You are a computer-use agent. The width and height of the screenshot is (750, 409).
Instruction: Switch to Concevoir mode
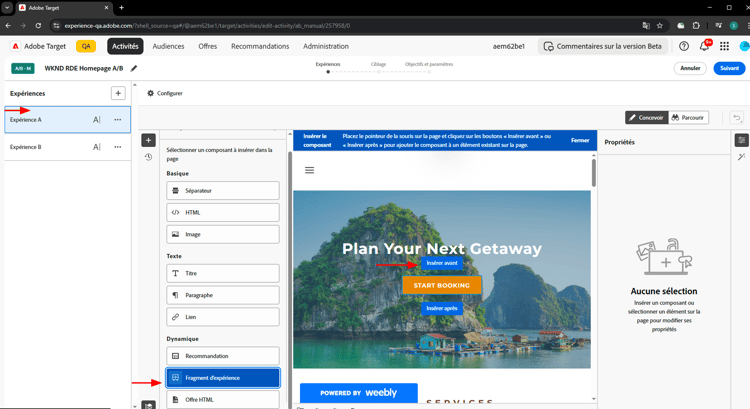(647, 117)
